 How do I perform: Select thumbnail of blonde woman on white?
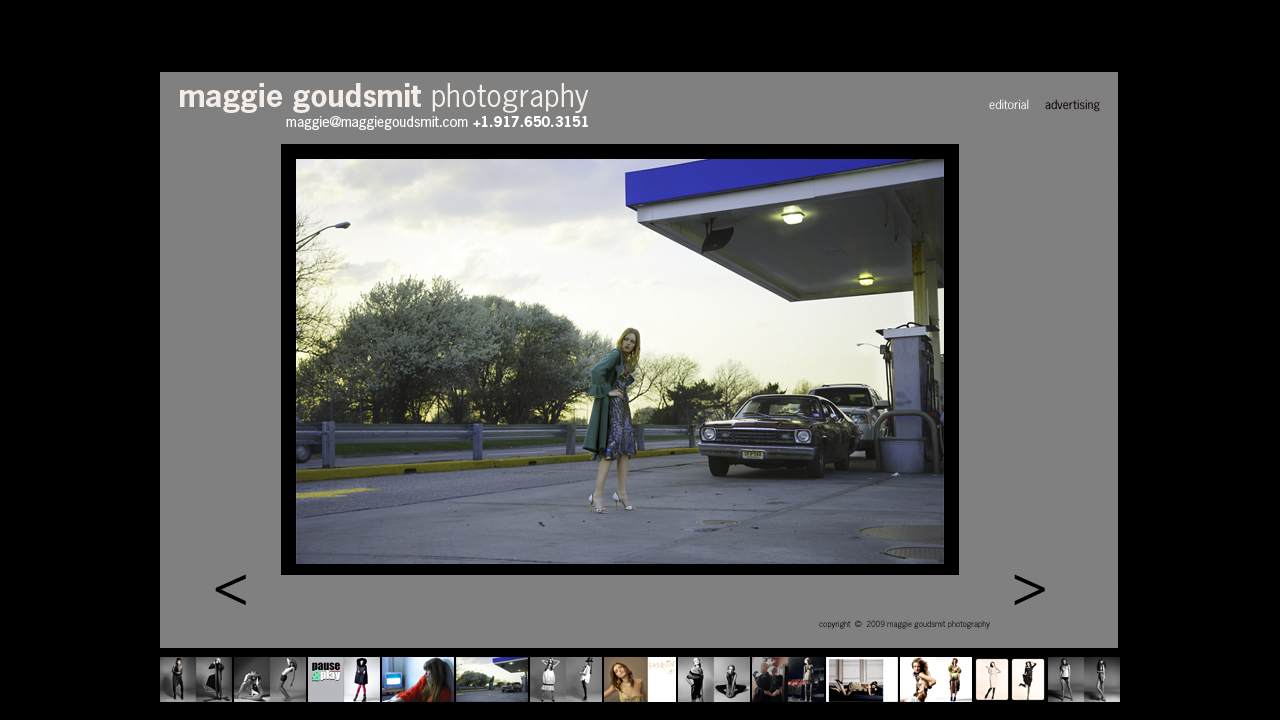[936, 680]
